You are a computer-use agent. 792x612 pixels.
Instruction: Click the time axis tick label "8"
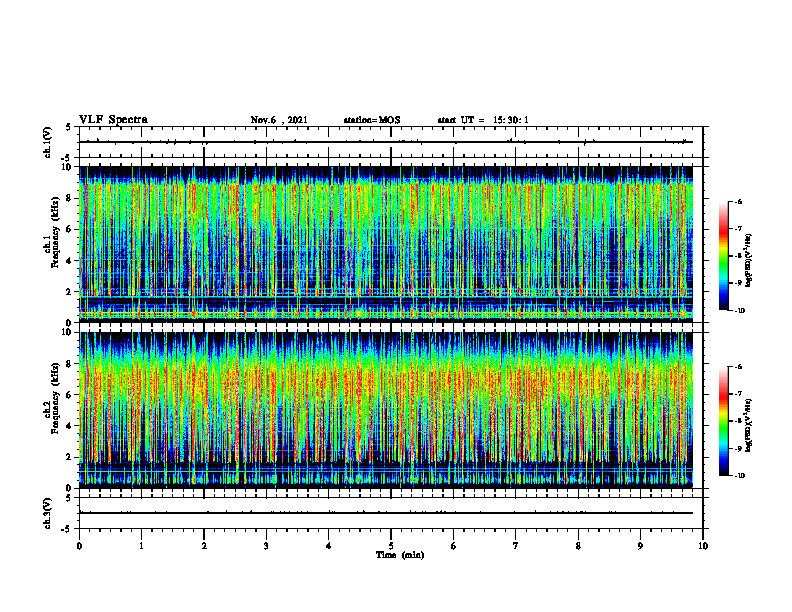(x=578, y=546)
